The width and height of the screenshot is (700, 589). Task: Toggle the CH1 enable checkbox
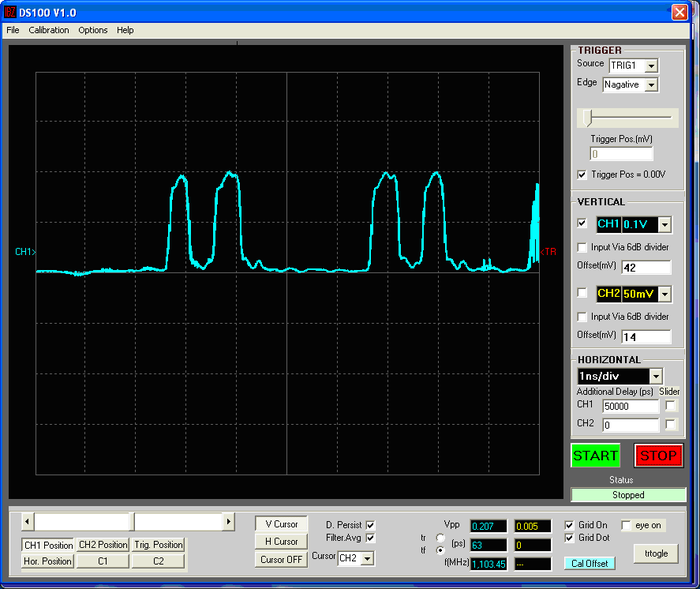coord(582,223)
